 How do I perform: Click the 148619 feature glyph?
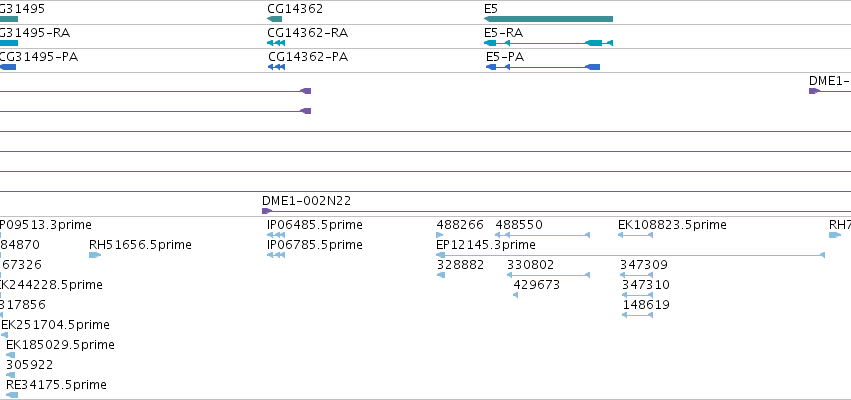click(637, 315)
